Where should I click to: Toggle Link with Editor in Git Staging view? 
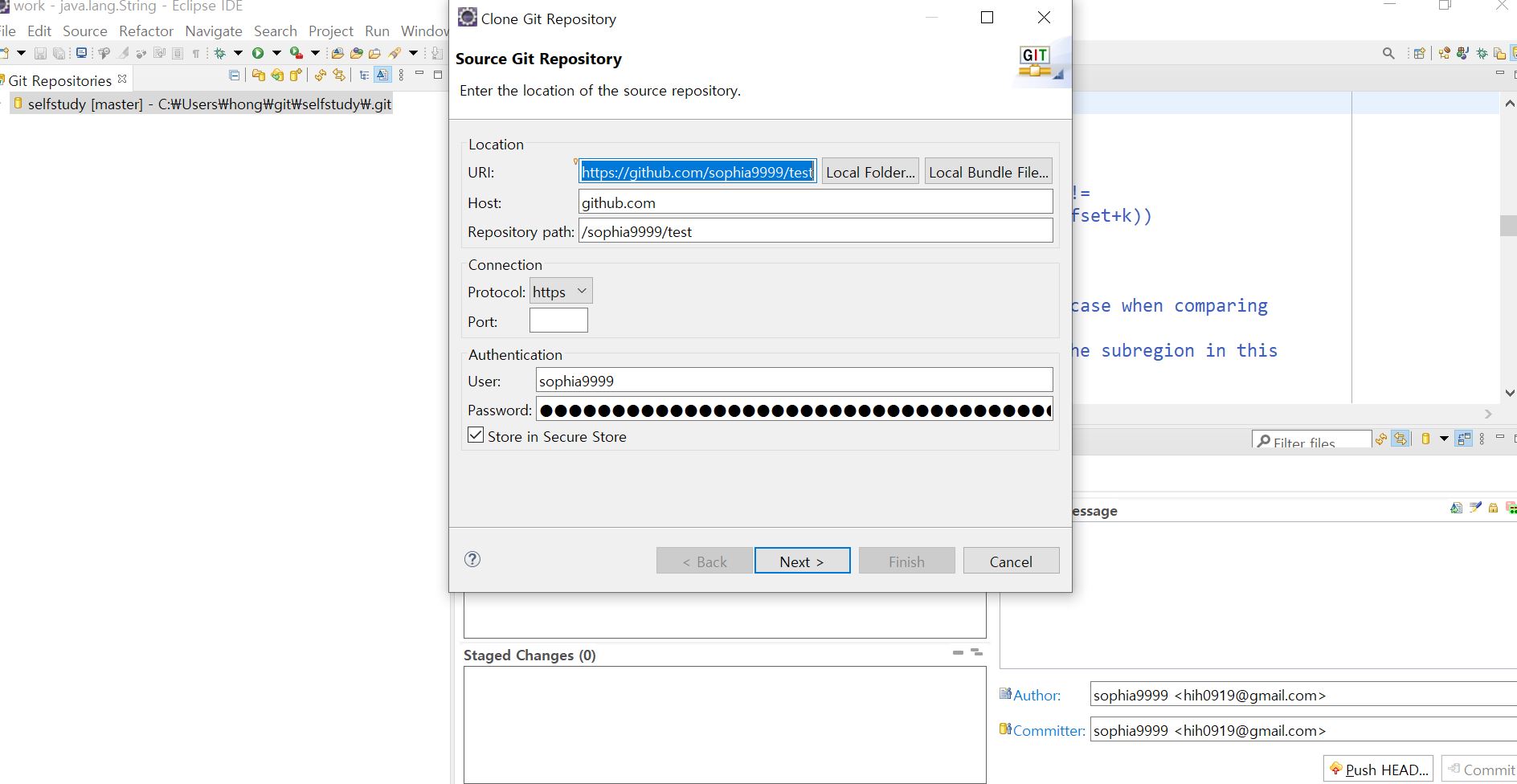click(x=1400, y=439)
